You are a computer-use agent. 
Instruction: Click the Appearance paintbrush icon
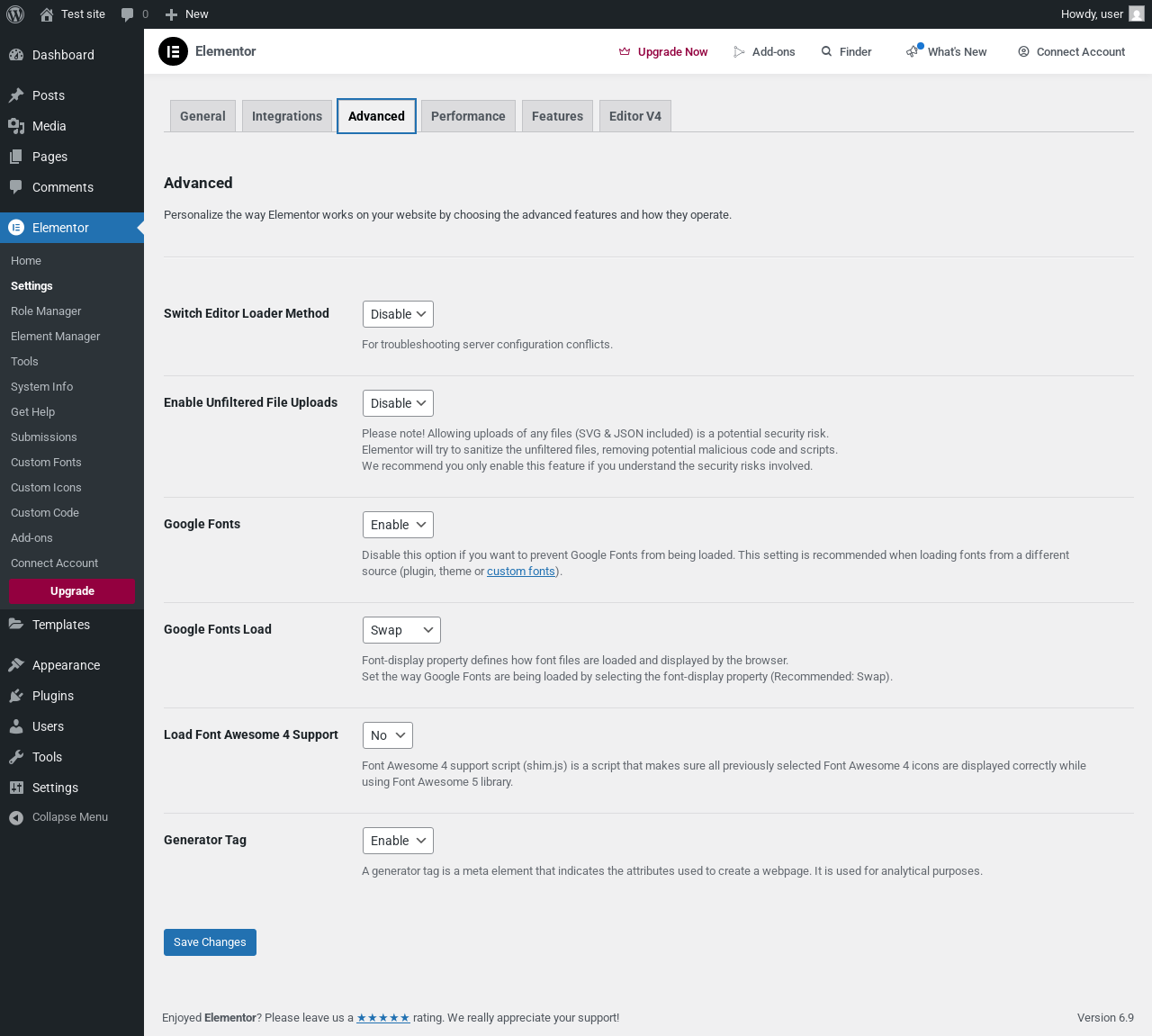[x=16, y=665]
